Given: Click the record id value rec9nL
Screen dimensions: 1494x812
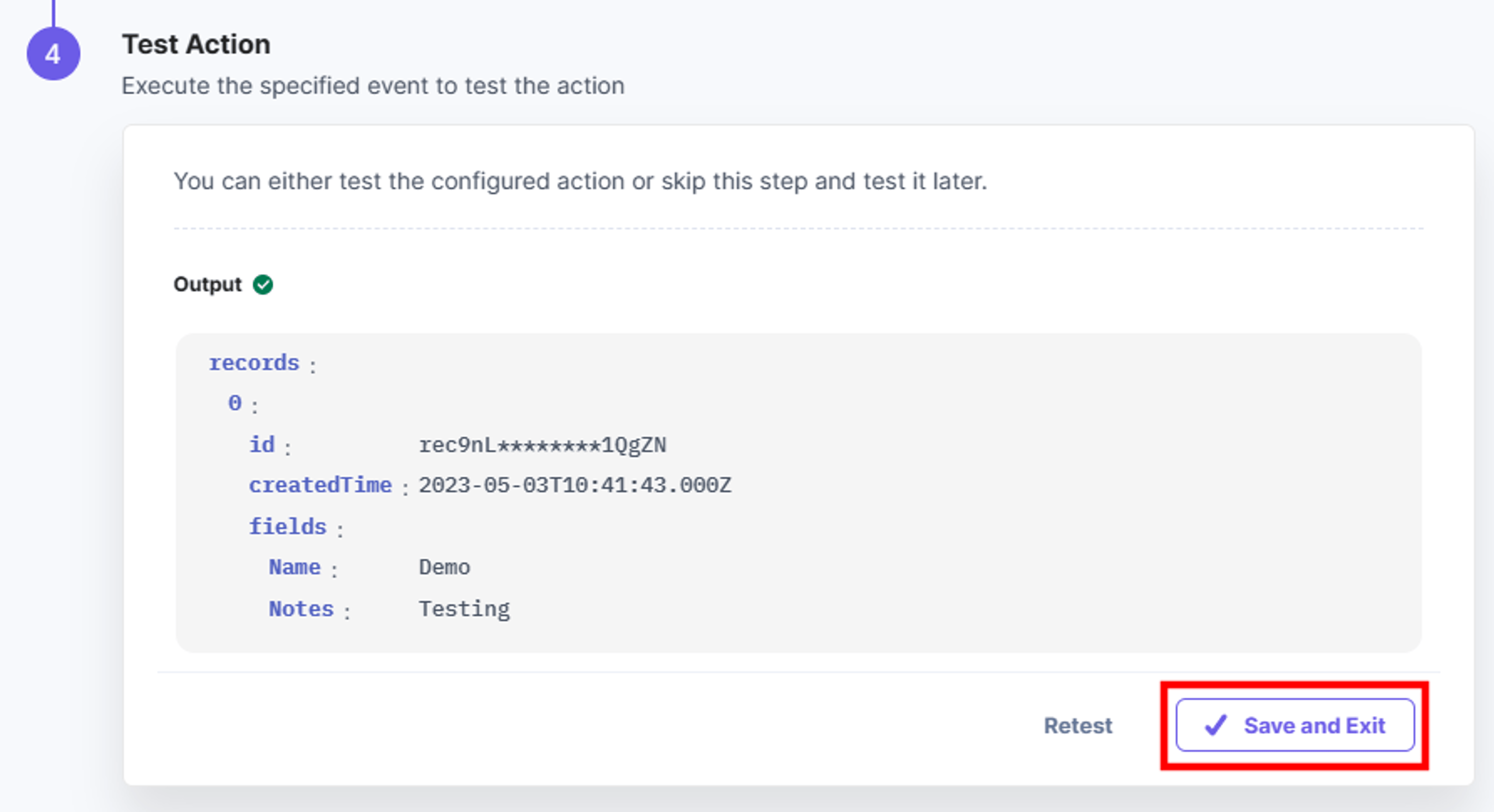Looking at the screenshot, I should [542, 445].
